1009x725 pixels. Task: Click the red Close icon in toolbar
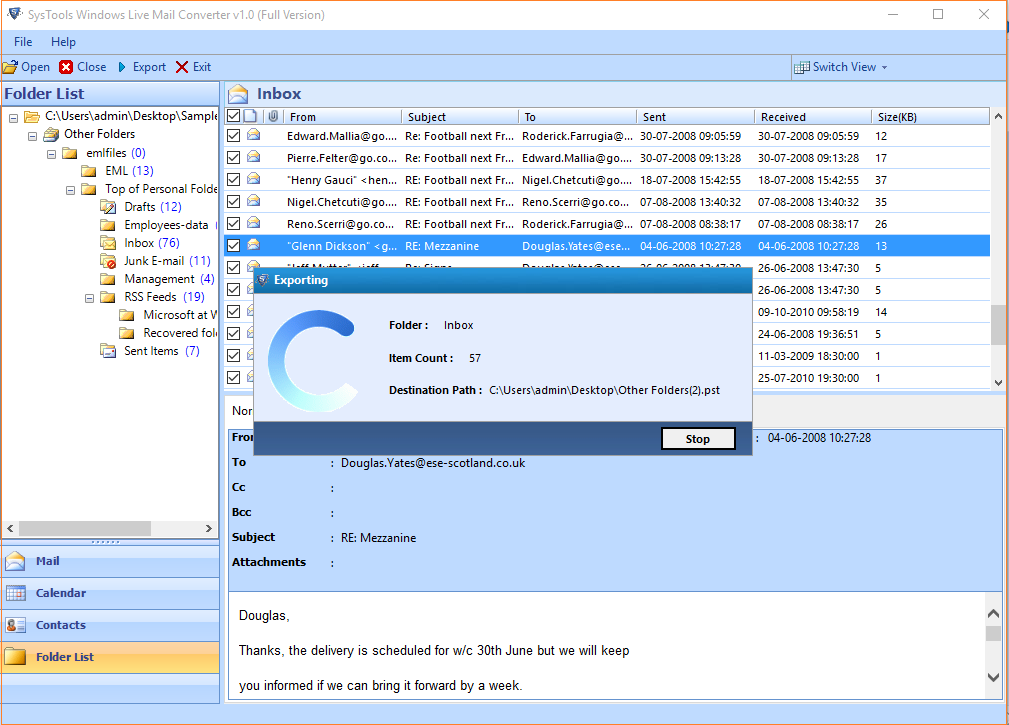tap(66, 67)
